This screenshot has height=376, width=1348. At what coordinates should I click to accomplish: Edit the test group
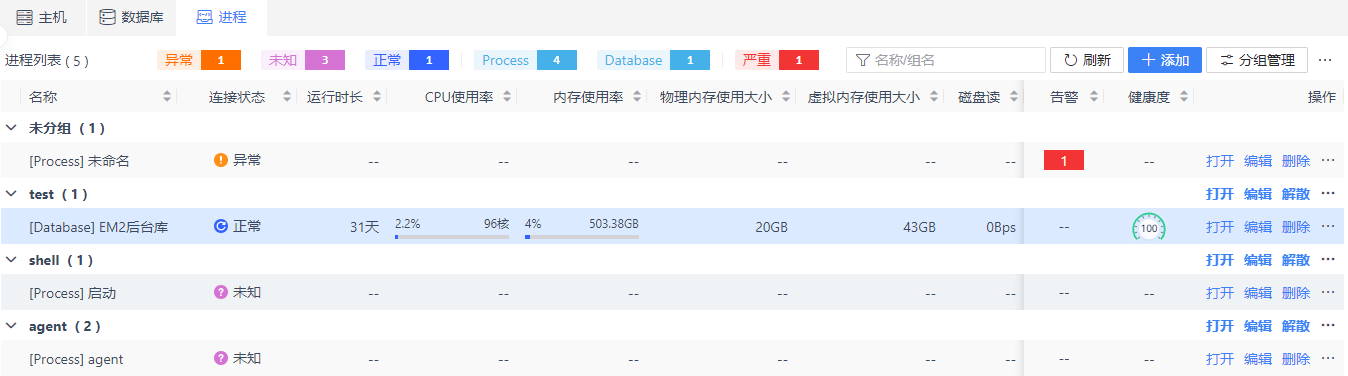pyautogui.click(x=1258, y=194)
